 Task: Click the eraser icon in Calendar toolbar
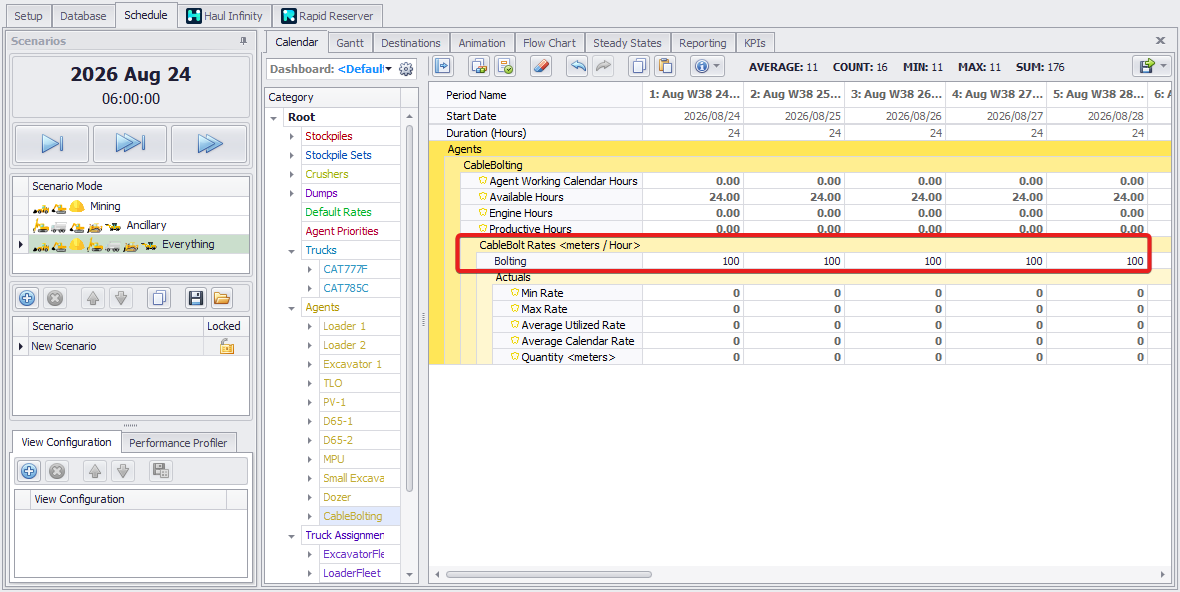(540, 67)
